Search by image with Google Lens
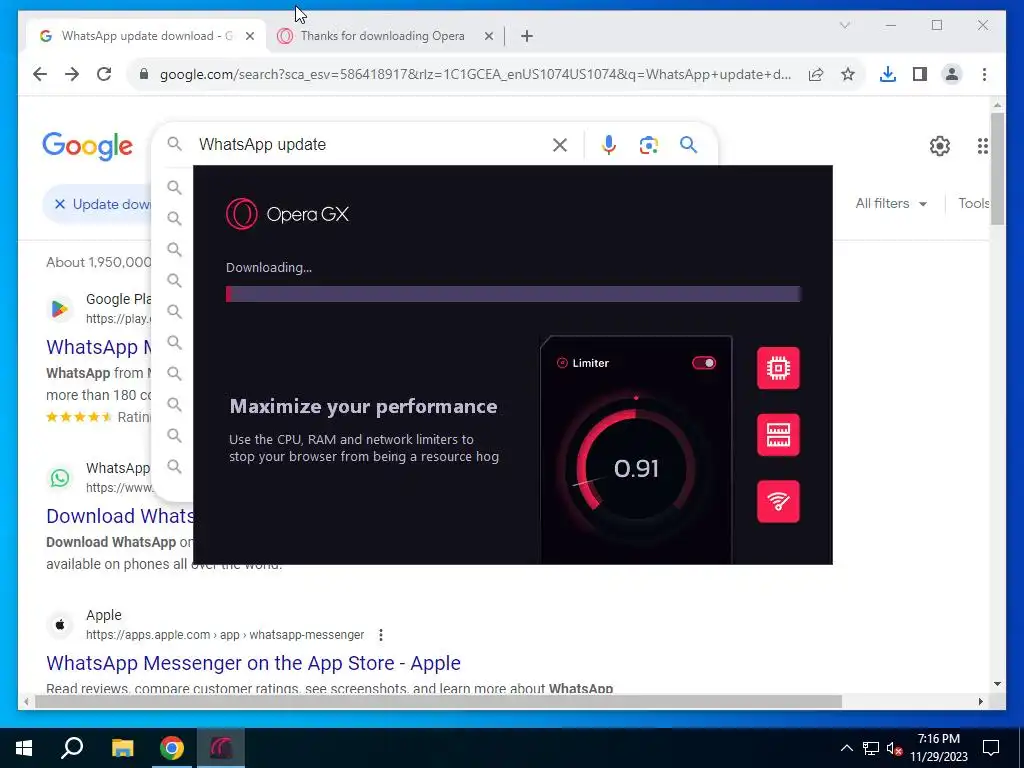The image size is (1024, 768). pyautogui.click(x=648, y=145)
